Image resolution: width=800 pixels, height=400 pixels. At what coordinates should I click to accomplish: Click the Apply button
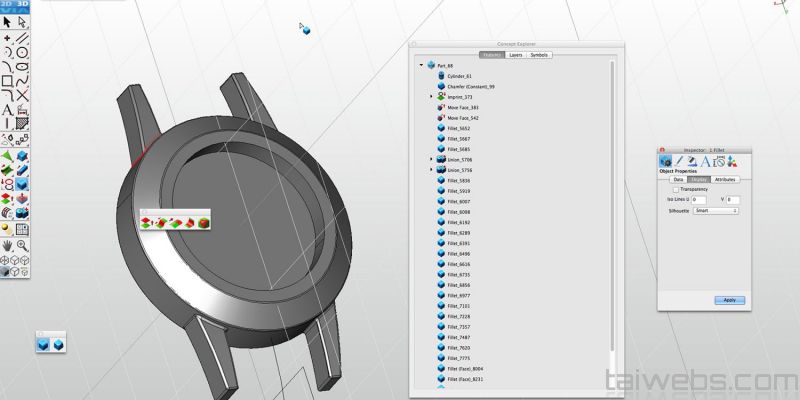click(x=729, y=300)
